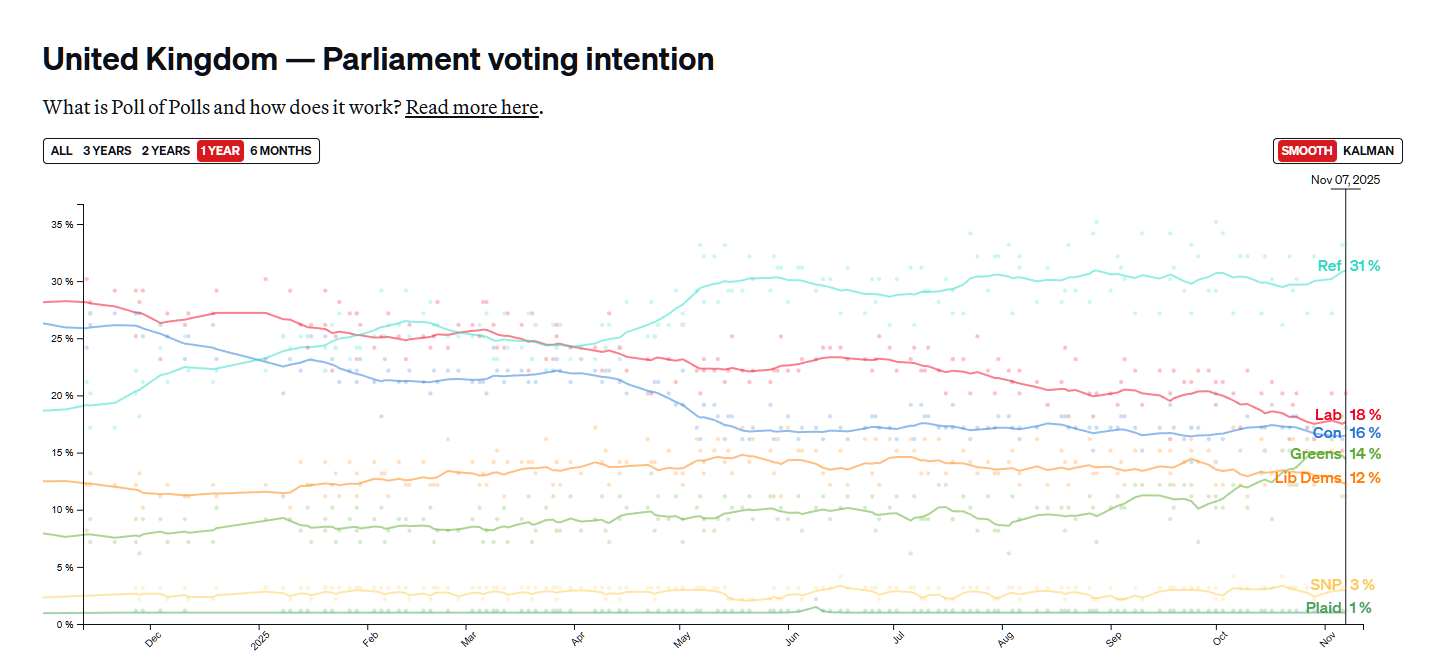Choose the 2 YEARS range
Viewport: 1430px width, 657px height.
pyautogui.click(x=165, y=151)
